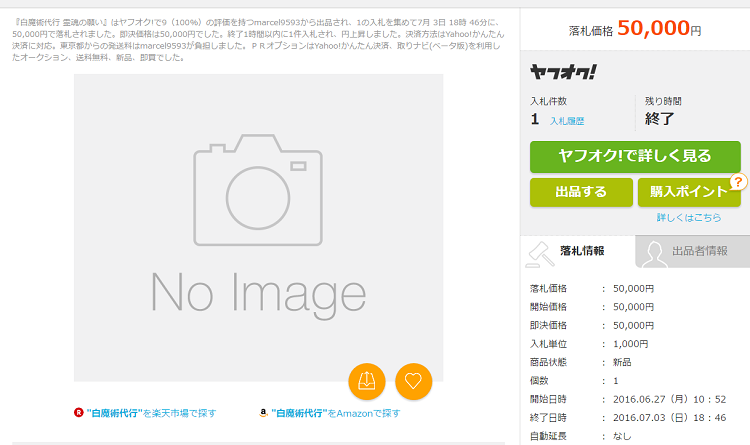This screenshot has height=445, width=750.
Task: Open the 出品者情報 tab
Action: pos(699,251)
